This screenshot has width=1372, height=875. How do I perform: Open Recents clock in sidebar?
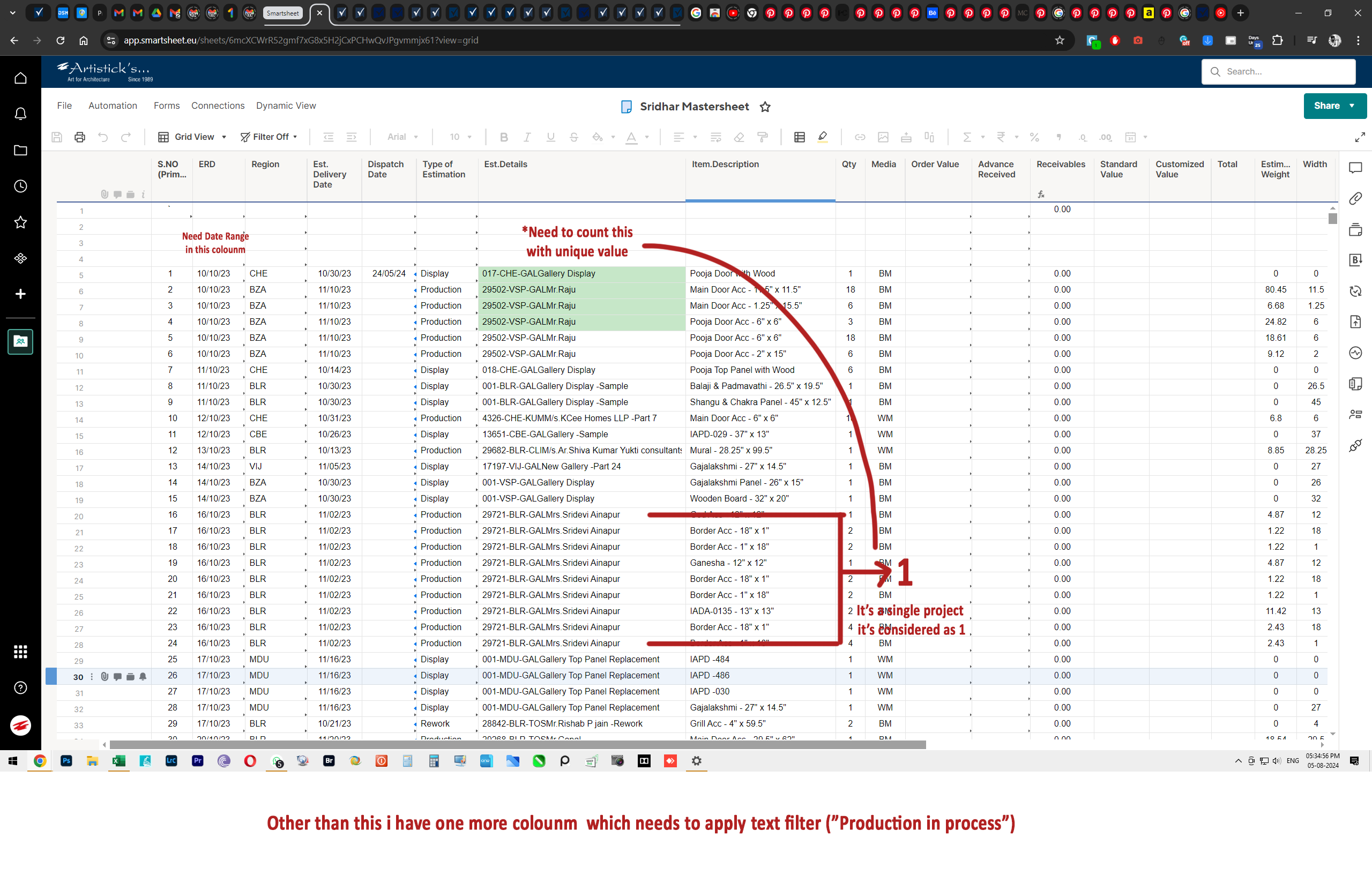tap(20, 186)
